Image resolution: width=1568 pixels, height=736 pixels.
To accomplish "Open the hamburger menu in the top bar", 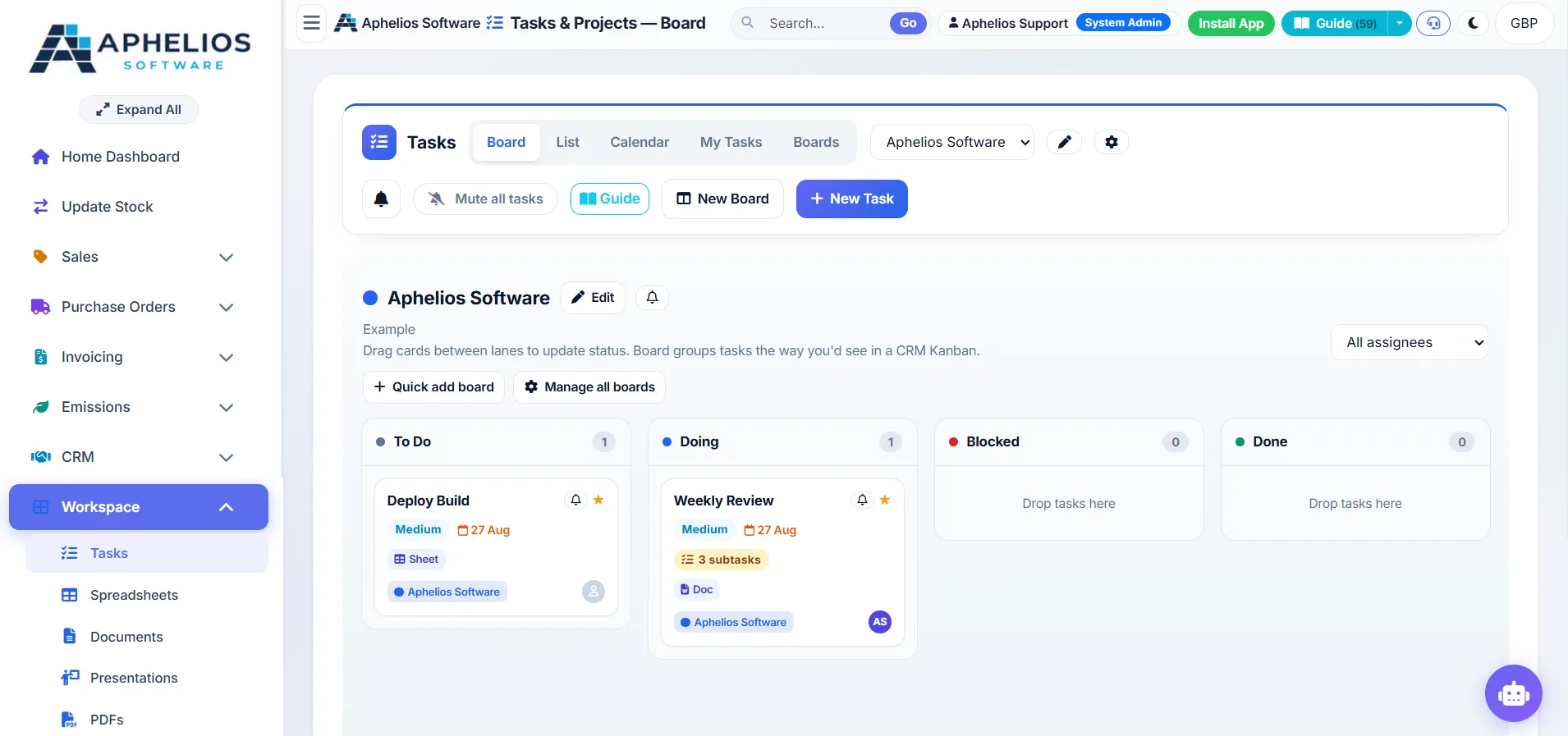I will (311, 23).
